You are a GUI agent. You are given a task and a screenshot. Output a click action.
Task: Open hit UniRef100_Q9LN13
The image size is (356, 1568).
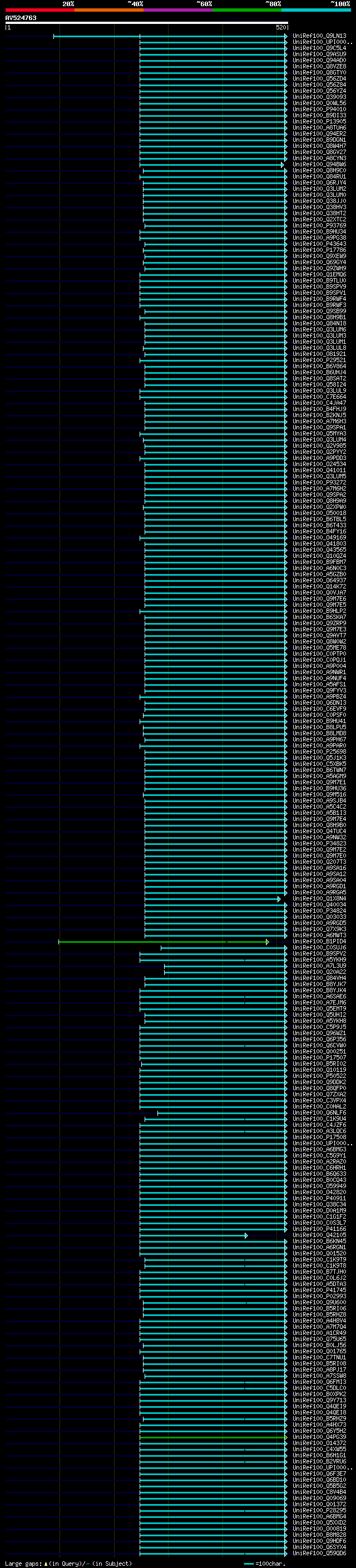[319, 36]
